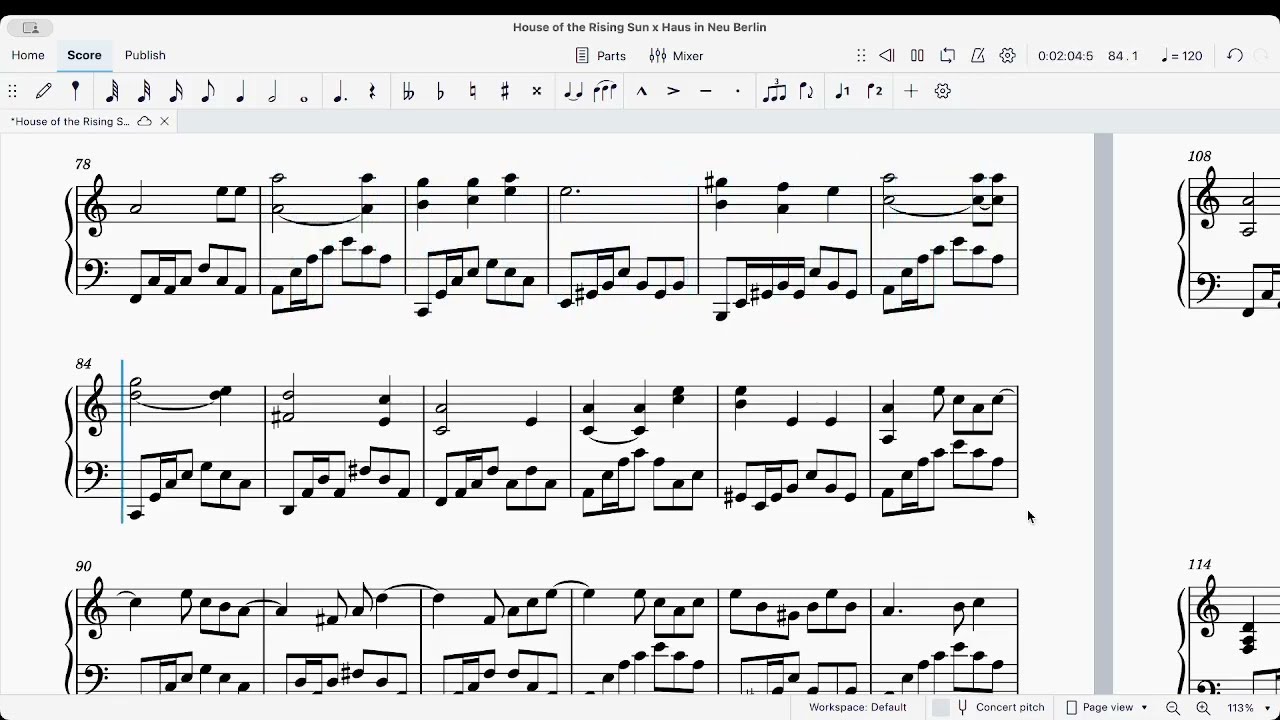The image size is (1280, 720).
Task: Add a tie to the note
Action: click(x=573, y=91)
